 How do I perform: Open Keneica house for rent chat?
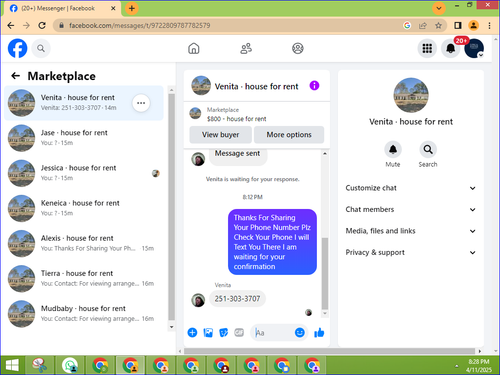click(x=84, y=208)
